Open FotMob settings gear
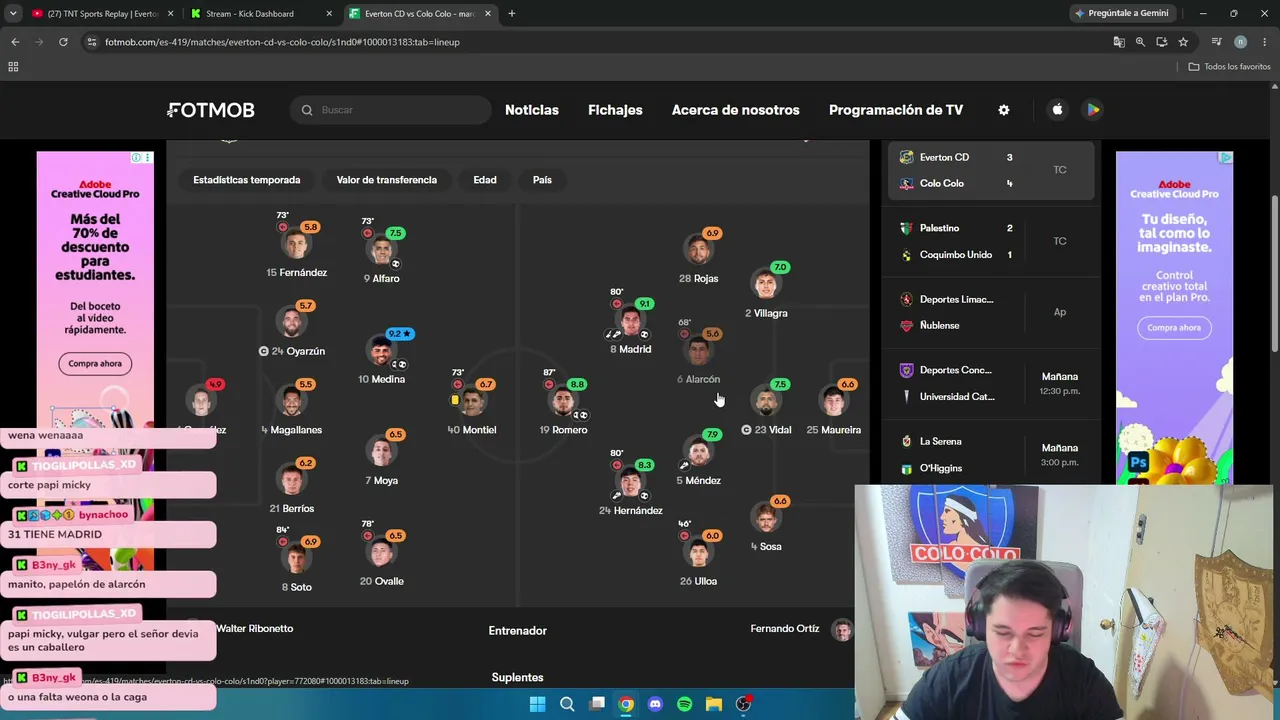The width and height of the screenshot is (1280, 720). (1004, 110)
